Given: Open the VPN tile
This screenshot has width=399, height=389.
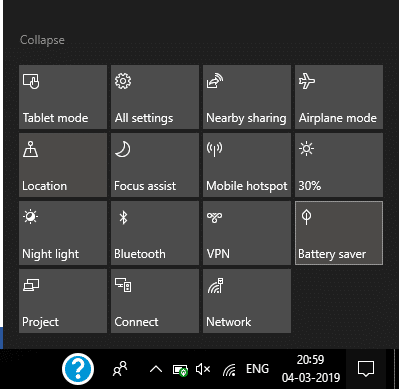Looking at the screenshot, I should point(247,233).
